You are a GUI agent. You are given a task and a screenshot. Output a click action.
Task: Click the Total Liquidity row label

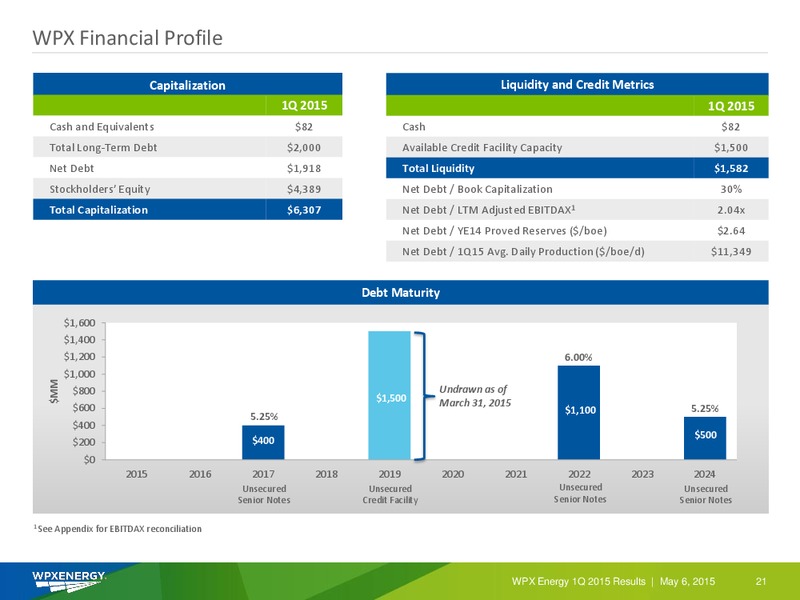tap(438, 168)
